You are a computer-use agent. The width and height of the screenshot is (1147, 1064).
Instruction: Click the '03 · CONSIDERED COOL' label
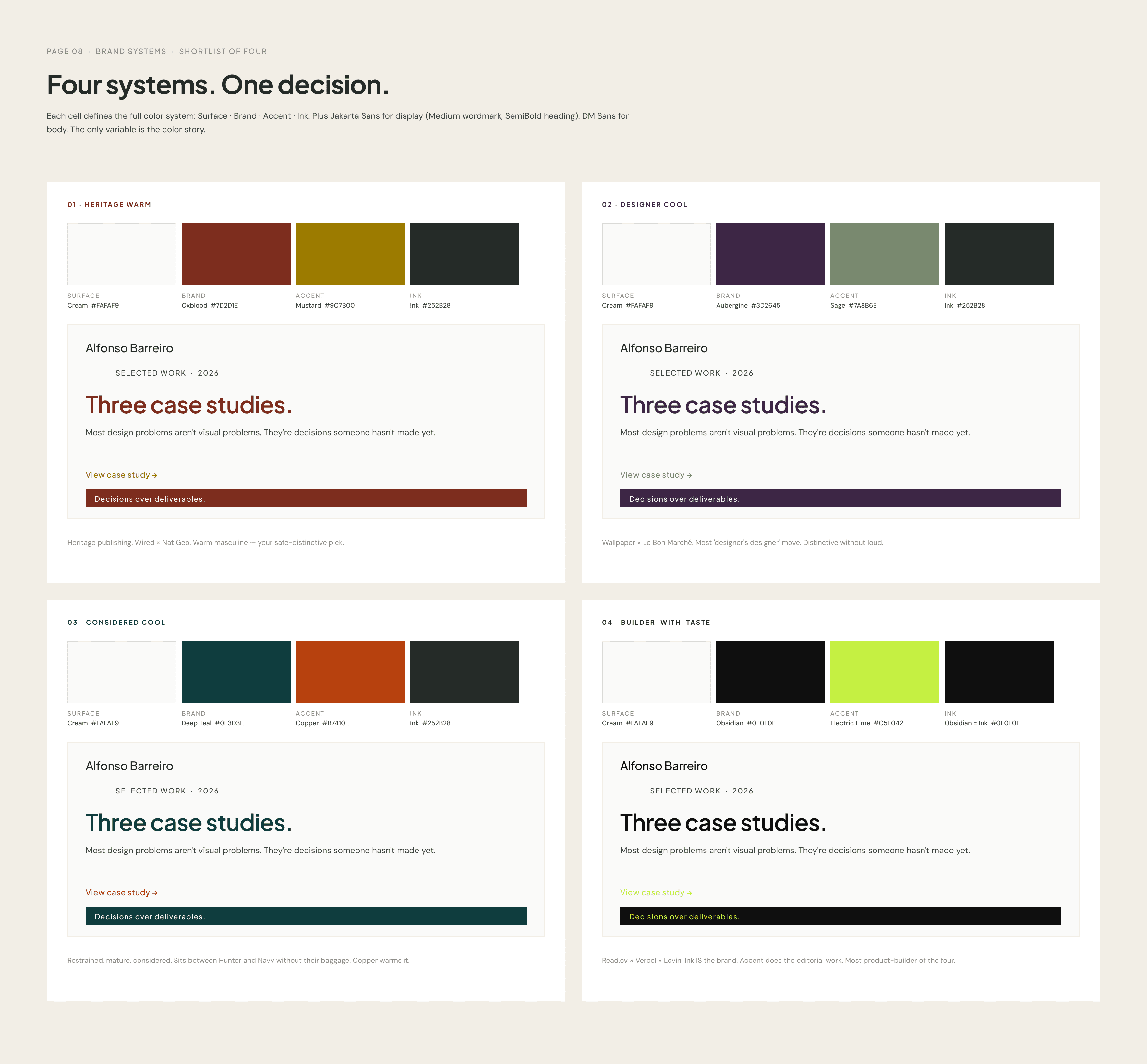tap(116, 623)
